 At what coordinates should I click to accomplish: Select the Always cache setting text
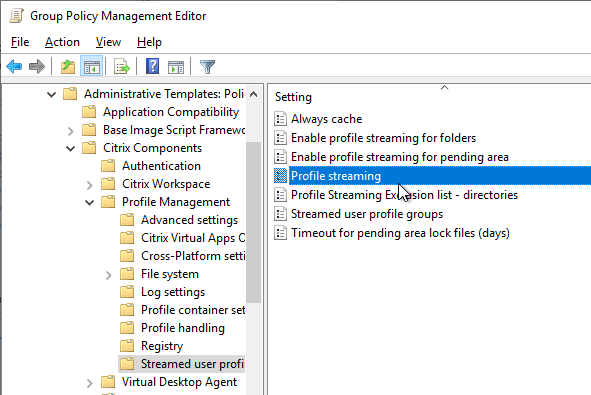click(326, 119)
